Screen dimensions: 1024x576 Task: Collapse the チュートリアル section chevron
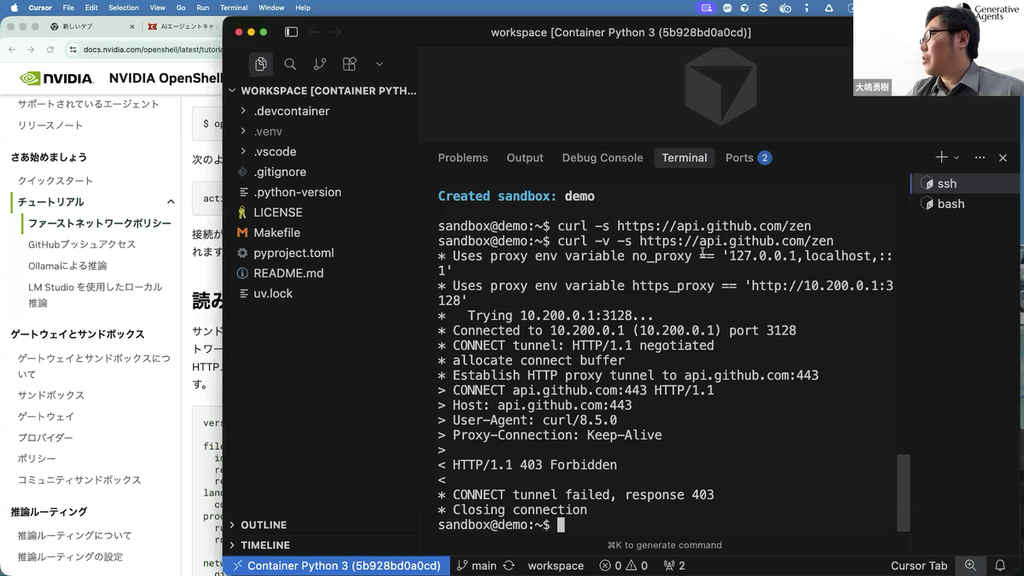(170, 202)
